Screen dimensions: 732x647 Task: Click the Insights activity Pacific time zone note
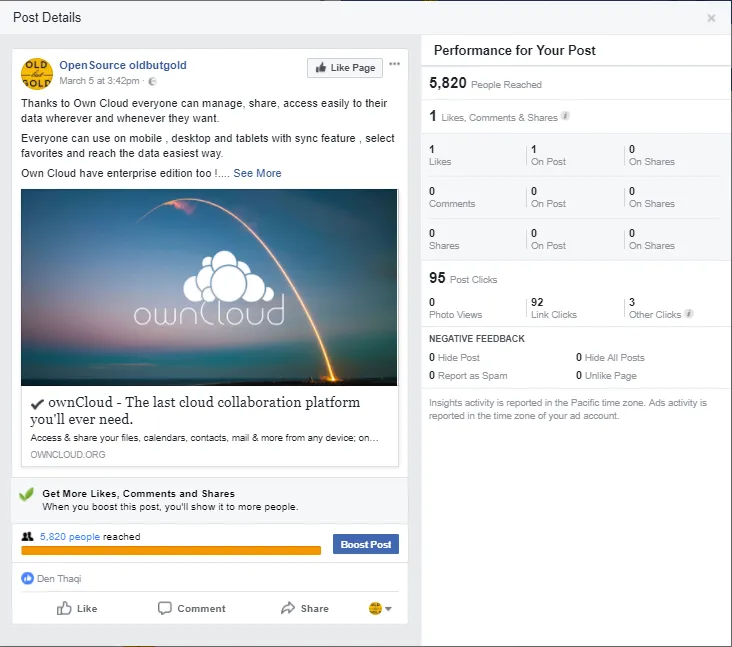pyautogui.click(x=568, y=409)
